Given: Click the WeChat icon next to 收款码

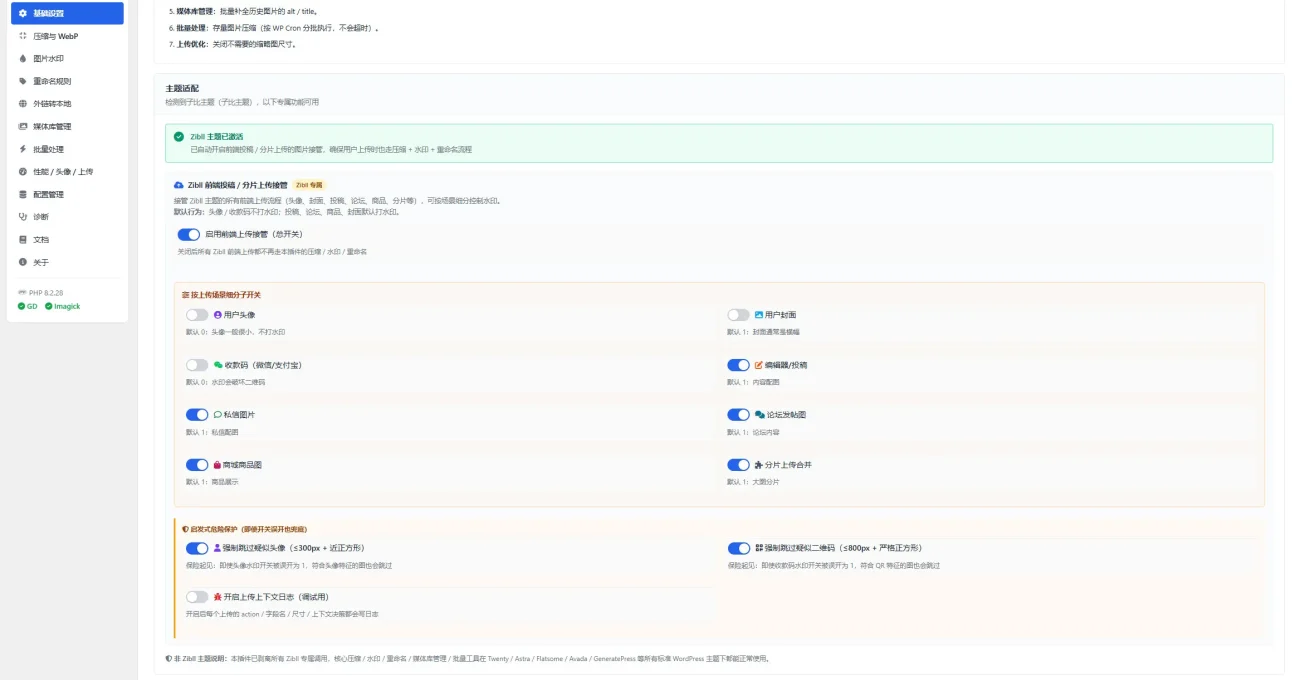Looking at the screenshot, I should click(218, 365).
